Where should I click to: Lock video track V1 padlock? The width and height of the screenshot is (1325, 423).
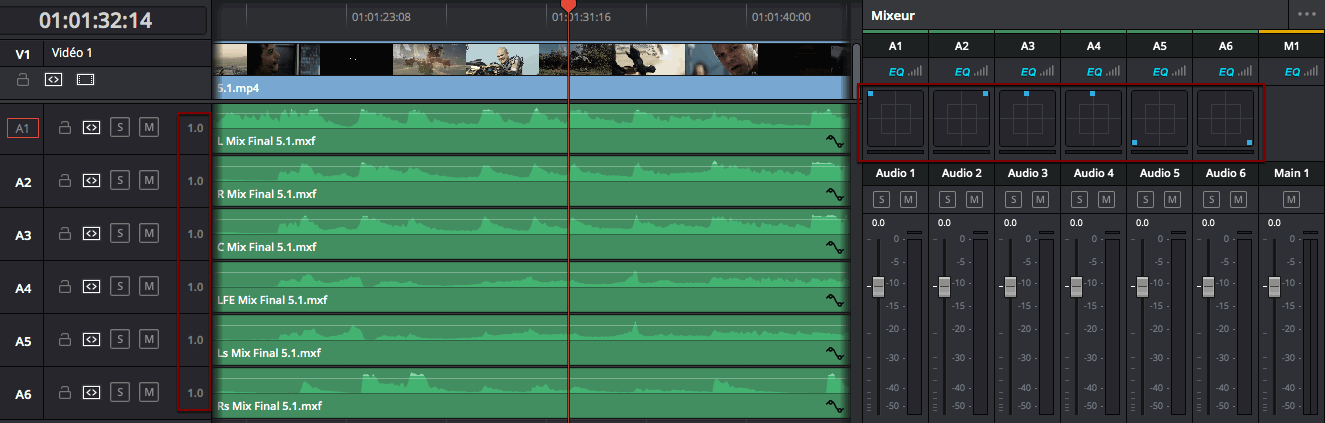tap(23, 78)
